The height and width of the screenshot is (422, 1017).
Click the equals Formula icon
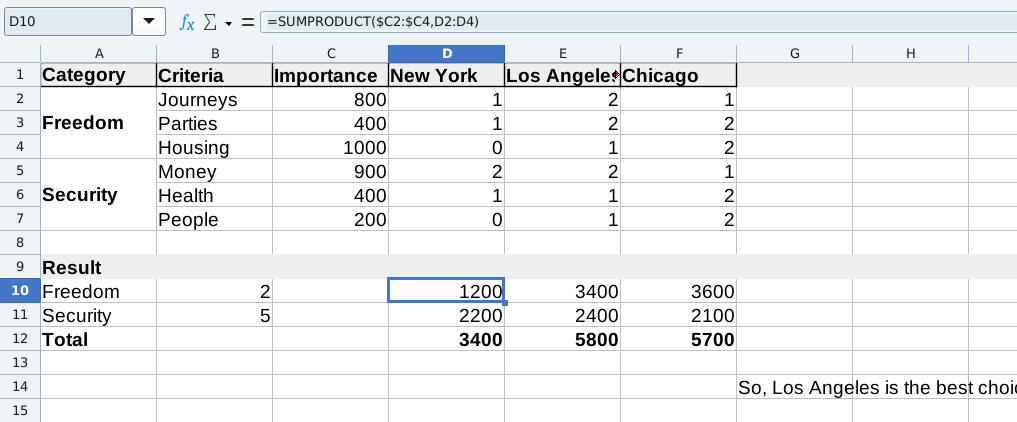tap(247, 22)
